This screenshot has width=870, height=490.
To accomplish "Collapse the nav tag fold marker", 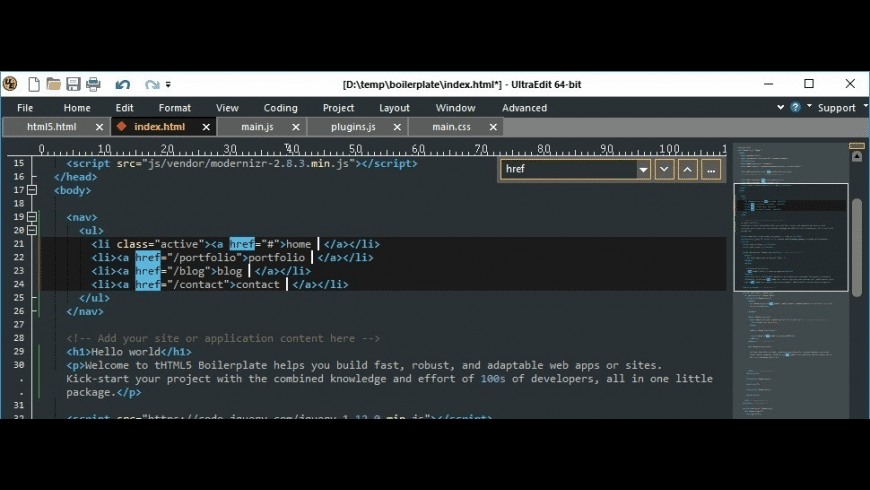I will pos(32,217).
